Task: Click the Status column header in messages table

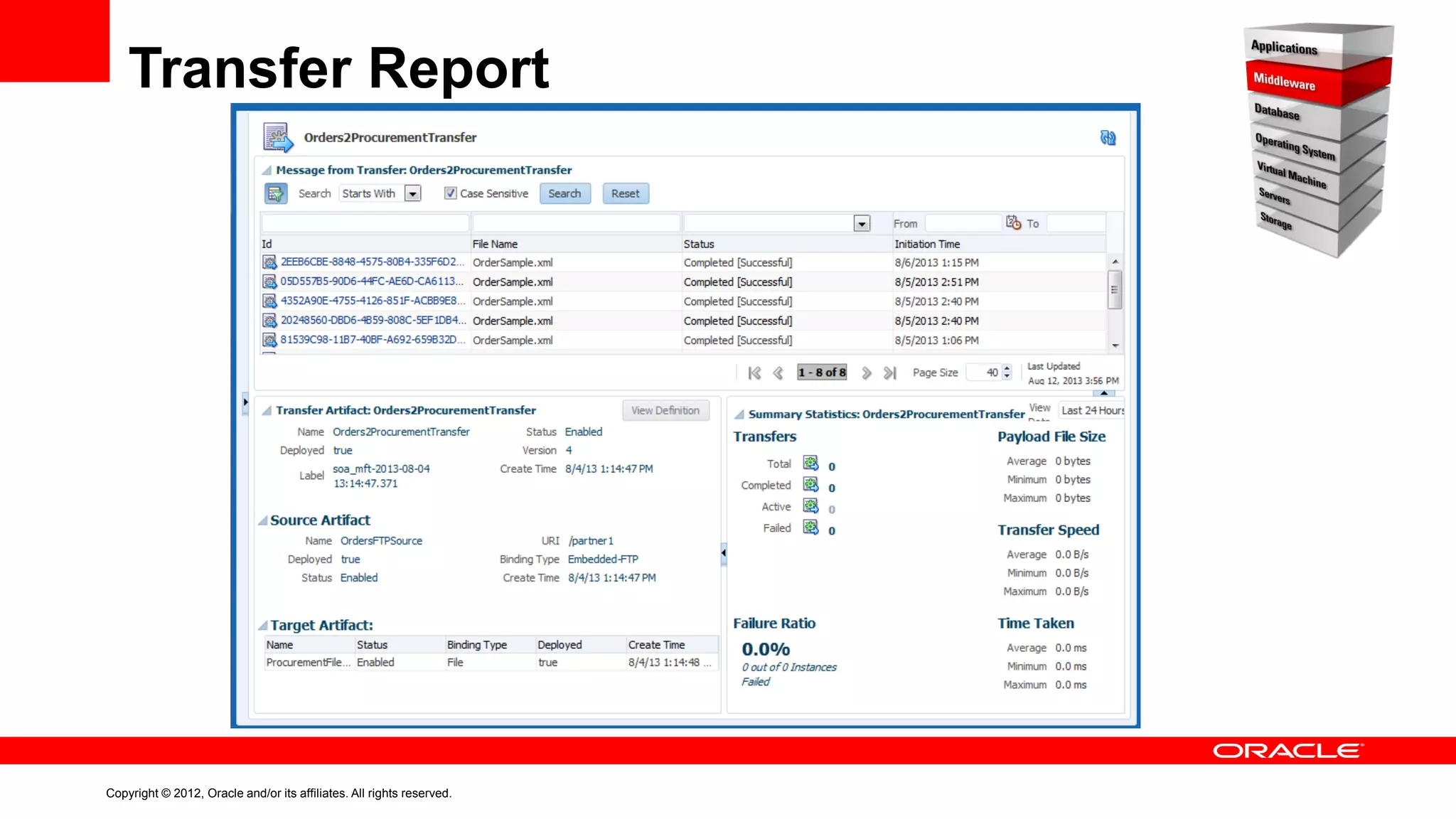Action: tap(787, 244)
